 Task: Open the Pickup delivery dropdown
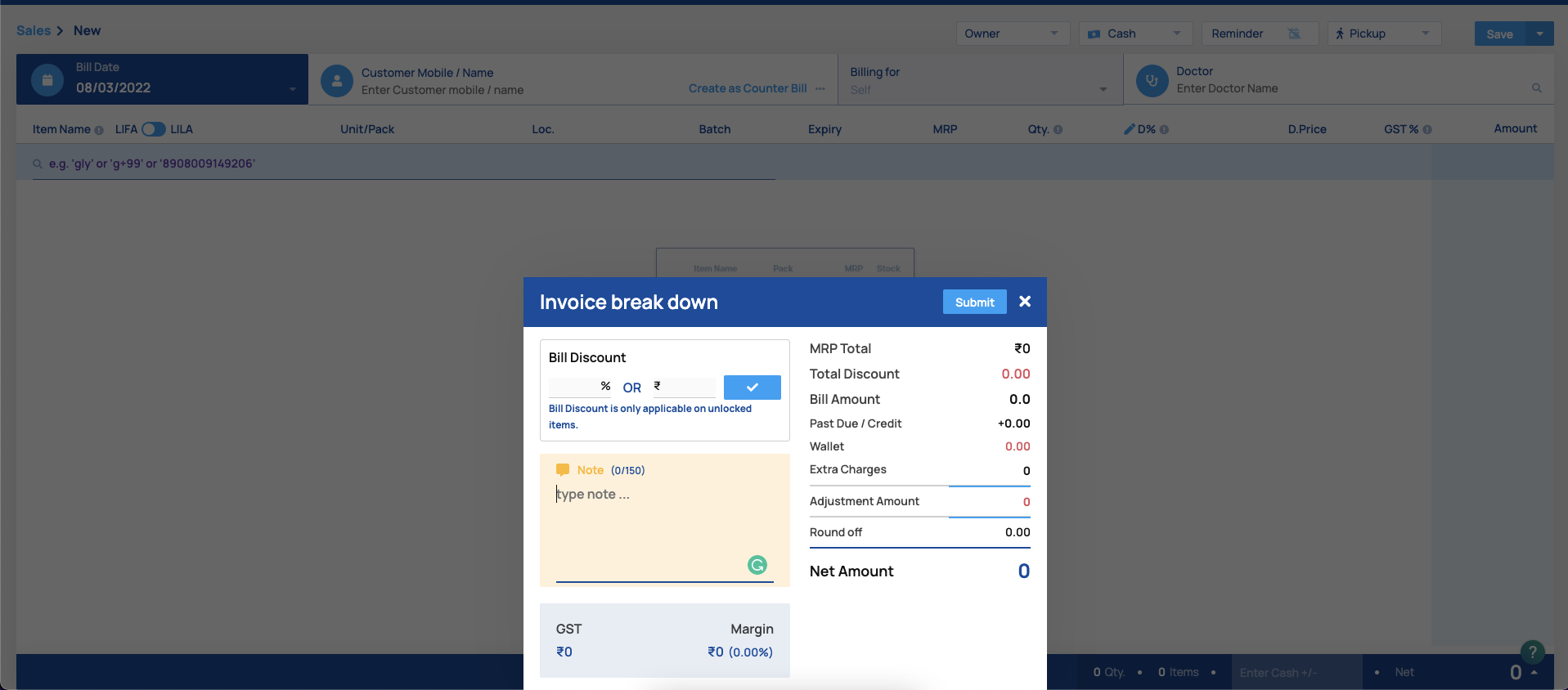[1384, 34]
